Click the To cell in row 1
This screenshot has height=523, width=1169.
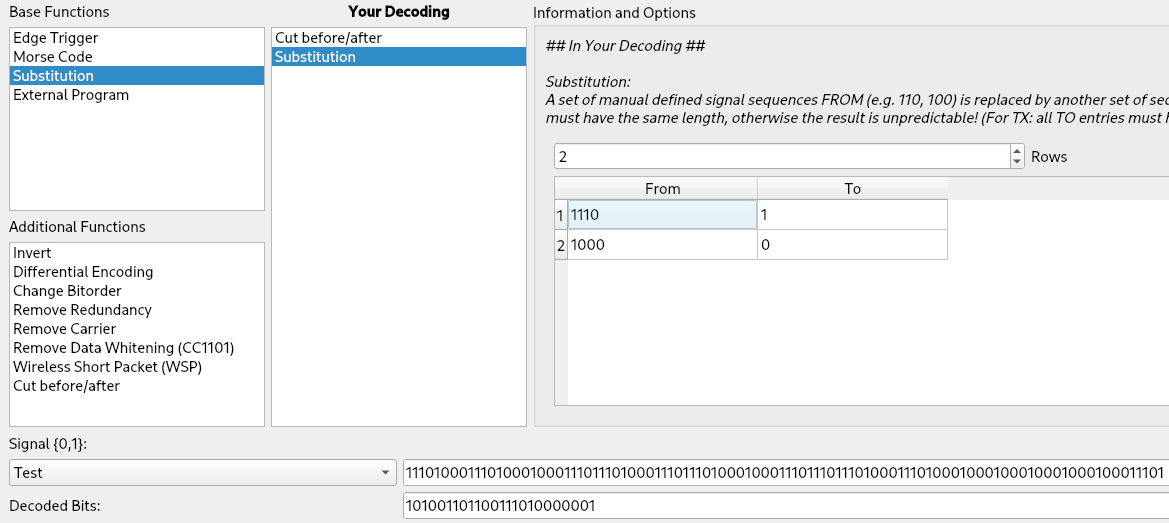(851, 215)
